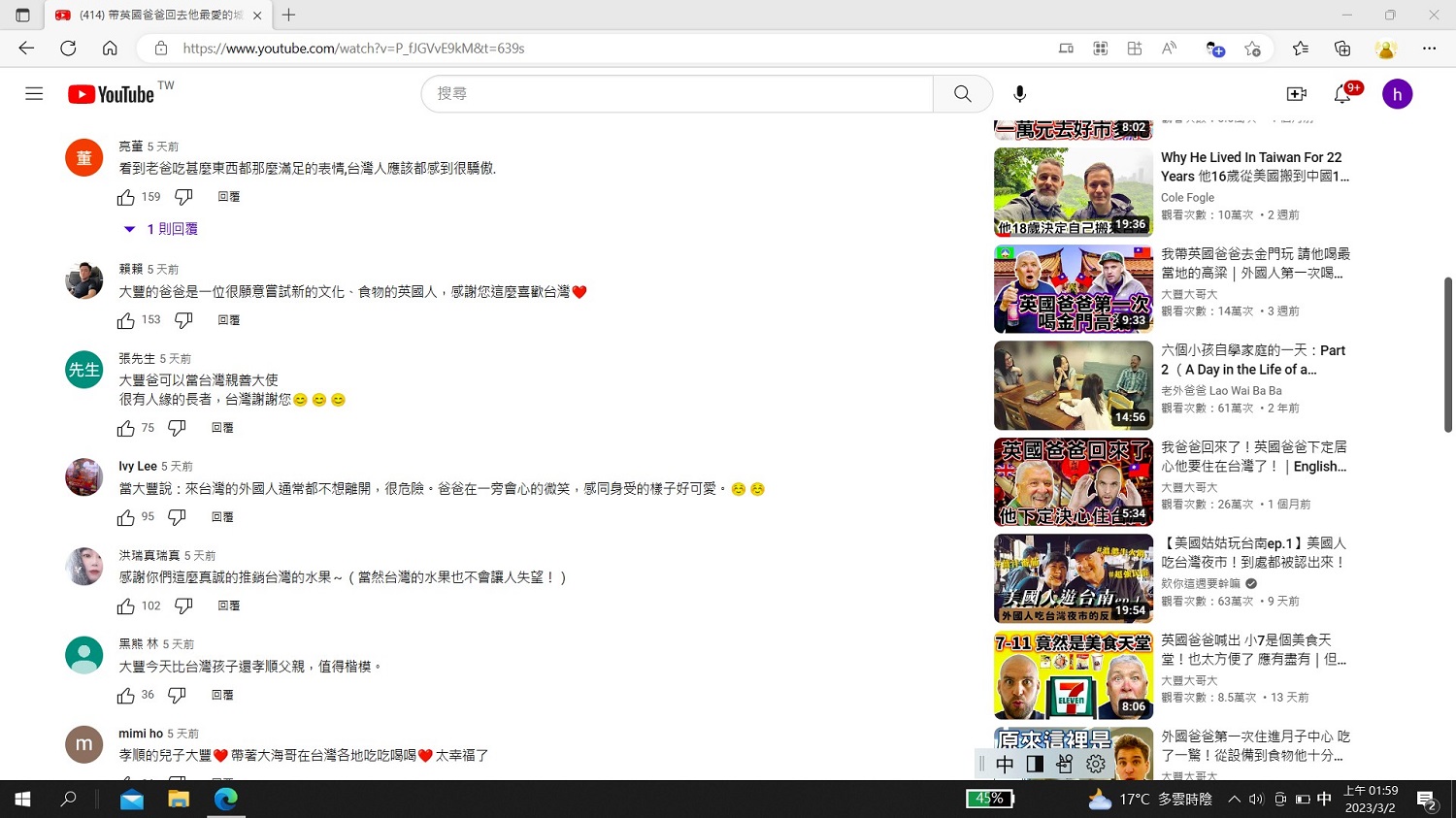Image resolution: width=1456 pixels, height=818 pixels.
Task: Expand 1 則回覆 under 亮董's comment
Action: click(161, 229)
